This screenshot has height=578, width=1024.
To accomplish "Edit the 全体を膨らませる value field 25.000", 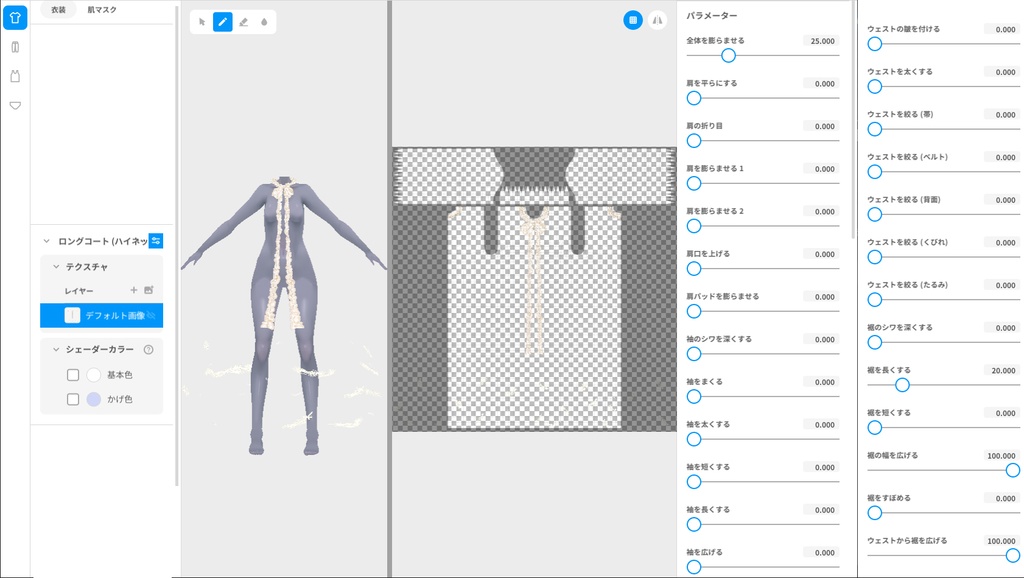I will [822, 41].
